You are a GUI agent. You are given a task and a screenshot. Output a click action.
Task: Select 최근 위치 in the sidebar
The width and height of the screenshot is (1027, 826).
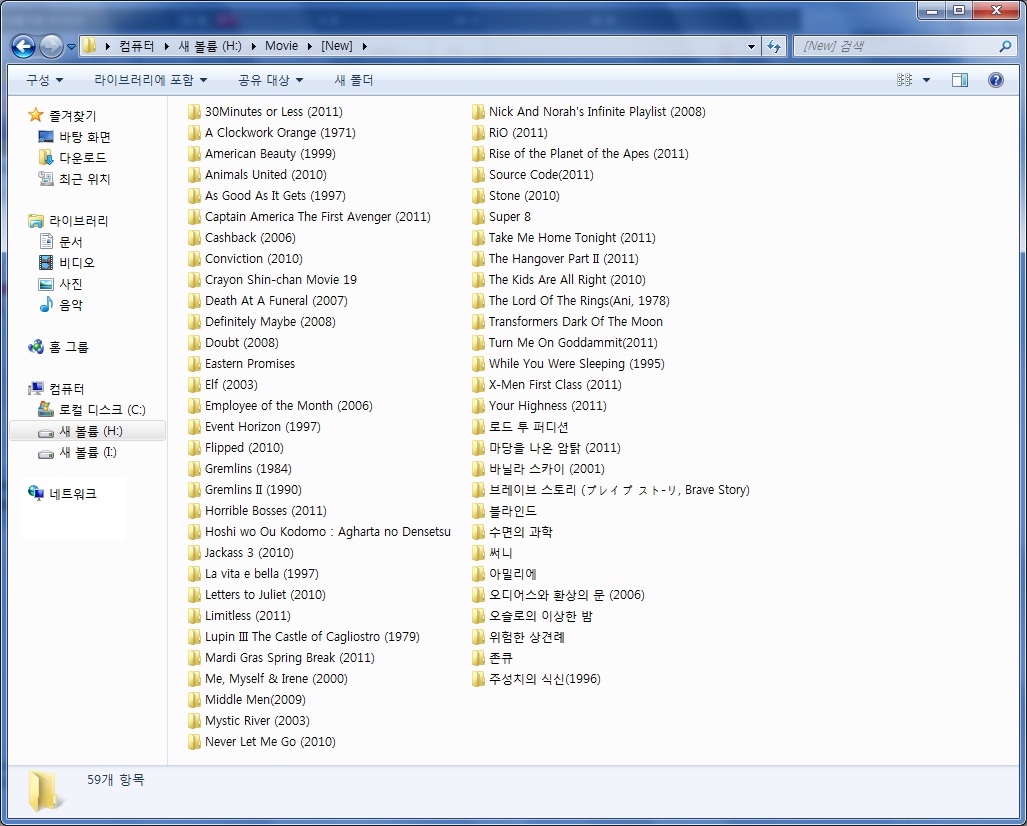point(85,179)
